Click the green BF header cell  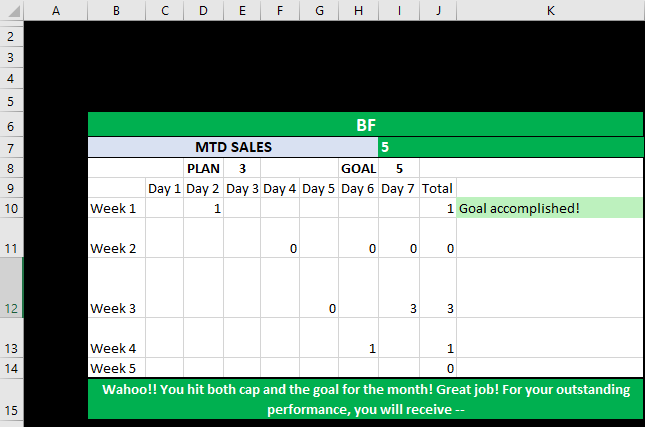365,126
